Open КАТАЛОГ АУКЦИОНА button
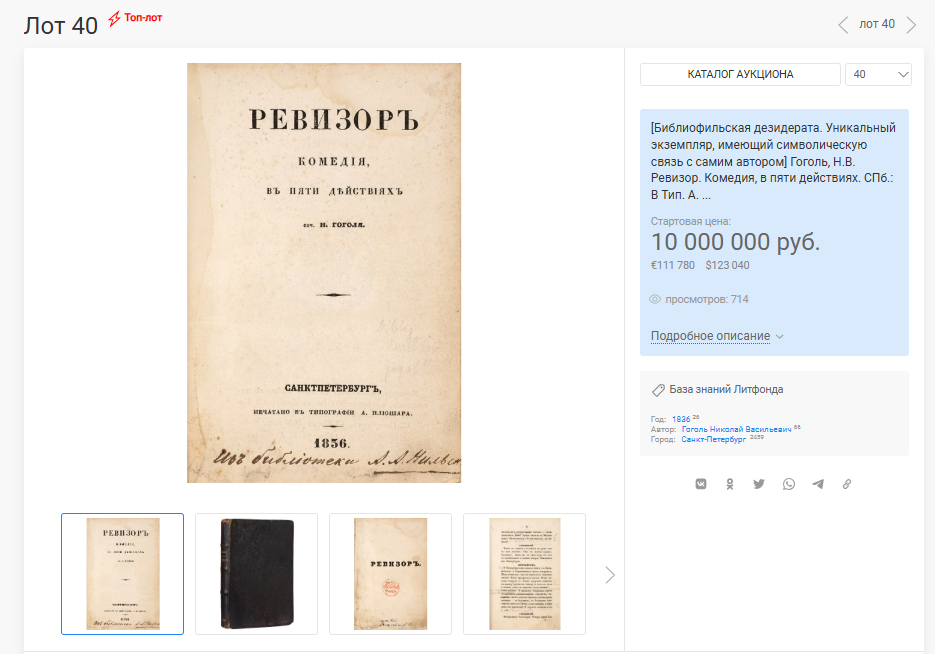935x654 pixels. 740,75
